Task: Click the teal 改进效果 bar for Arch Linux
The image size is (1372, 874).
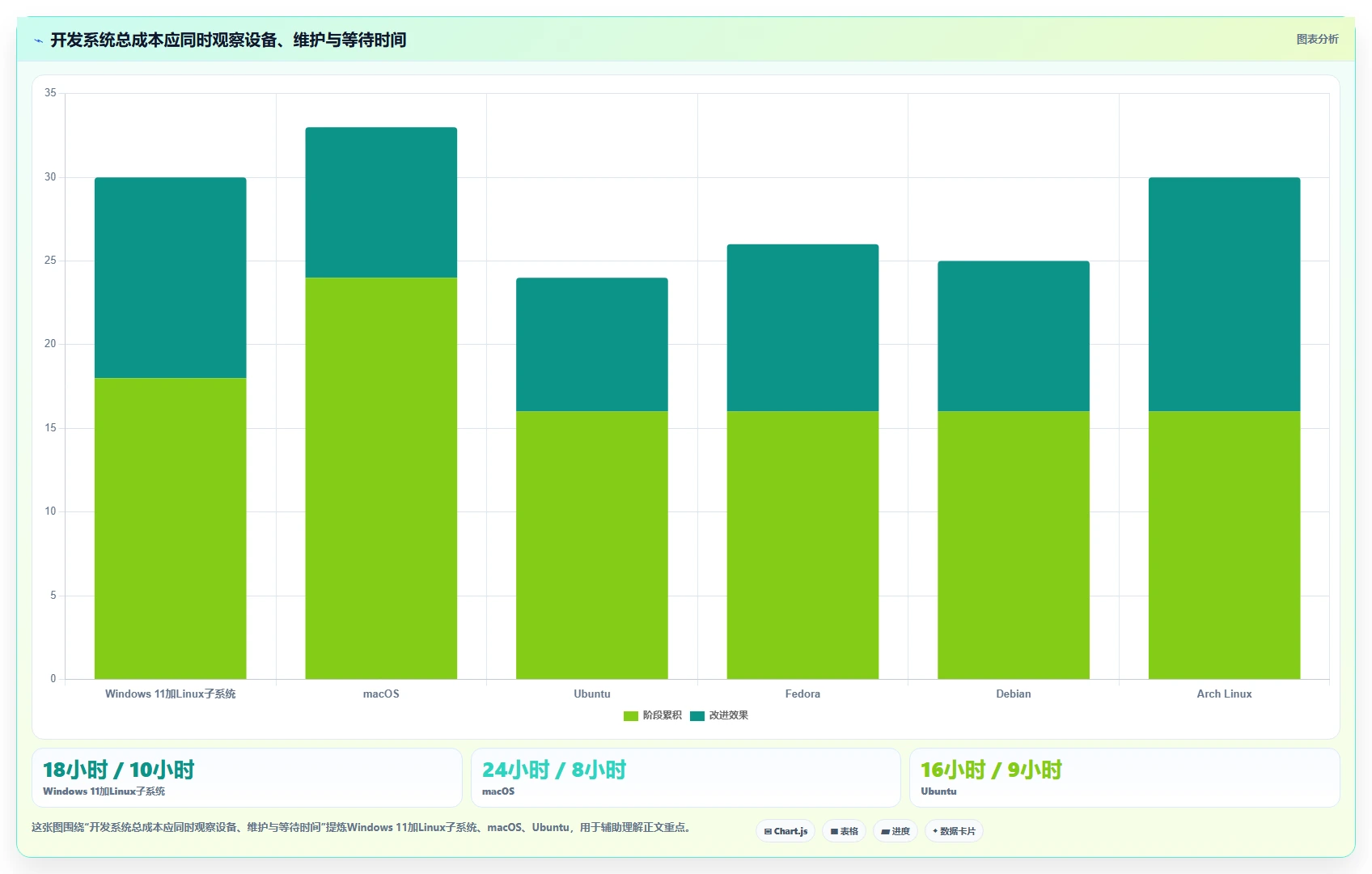Action: click(x=1225, y=295)
